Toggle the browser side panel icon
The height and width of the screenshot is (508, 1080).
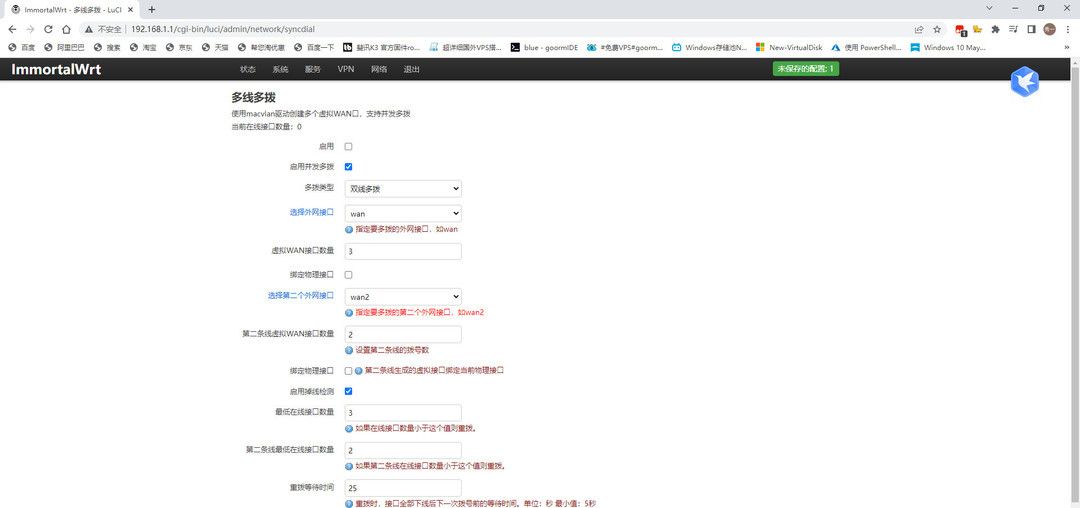coord(1031,30)
